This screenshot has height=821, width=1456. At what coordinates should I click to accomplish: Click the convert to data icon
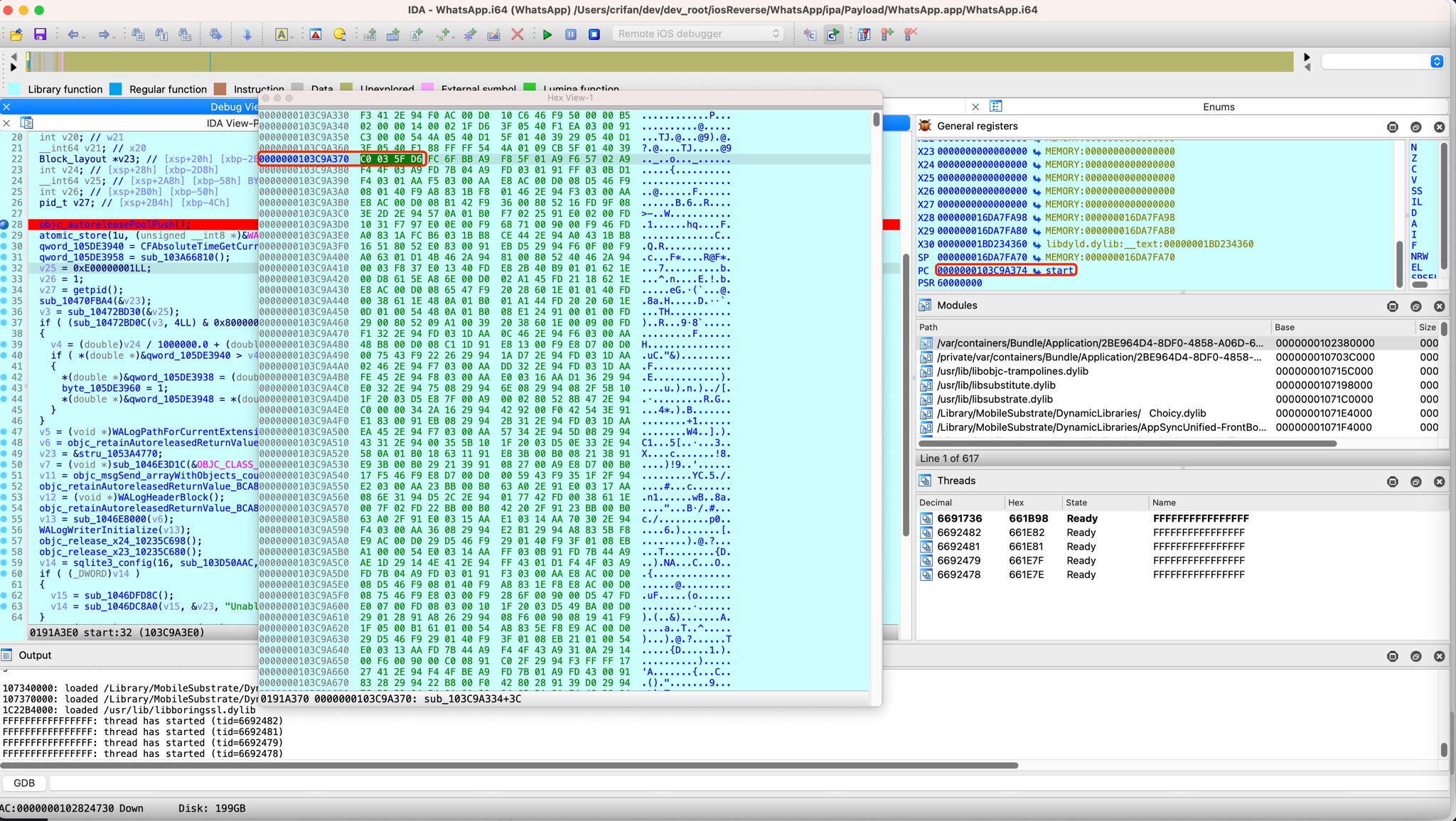point(393,34)
